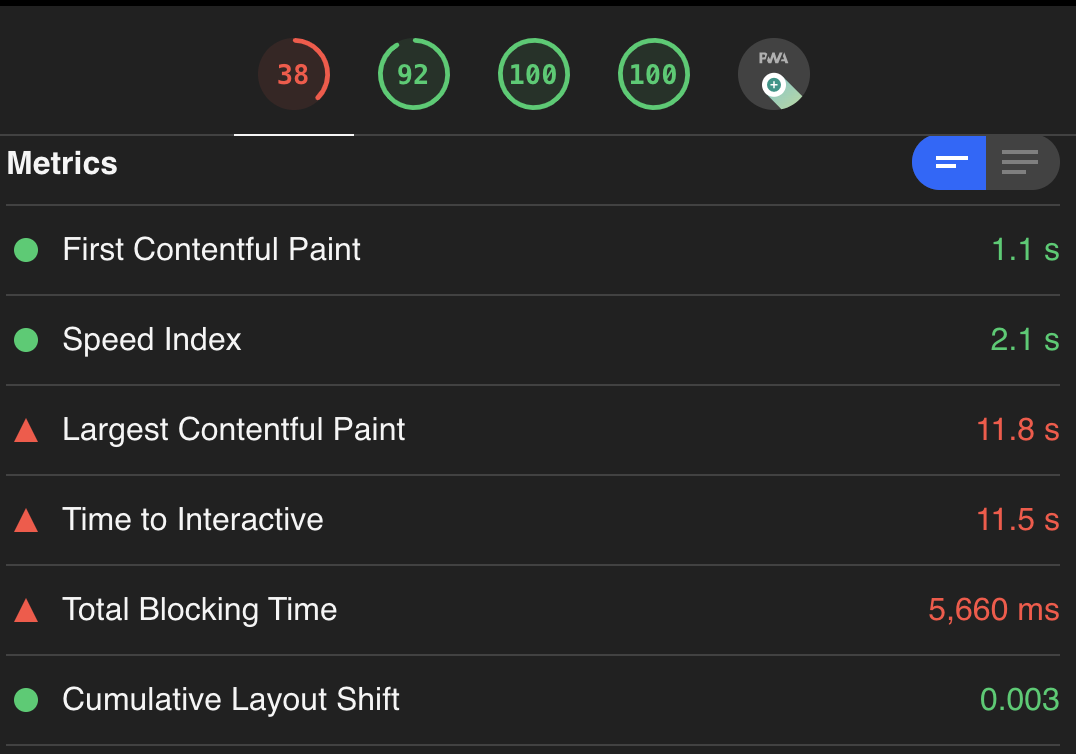Viewport: 1076px width, 754px height.
Task: Open the Accessibility score gauge showing 92
Action: pos(414,74)
